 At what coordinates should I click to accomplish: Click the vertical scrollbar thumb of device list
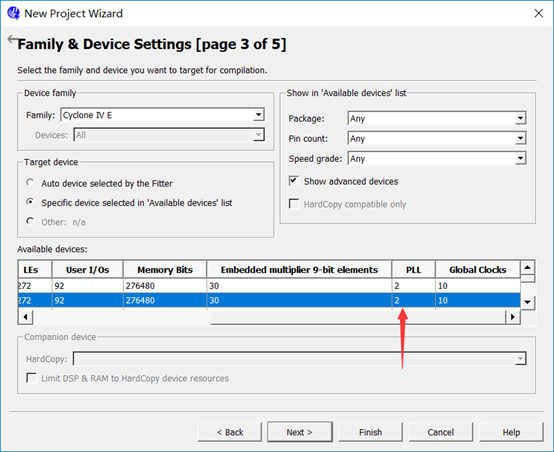(x=528, y=278)
